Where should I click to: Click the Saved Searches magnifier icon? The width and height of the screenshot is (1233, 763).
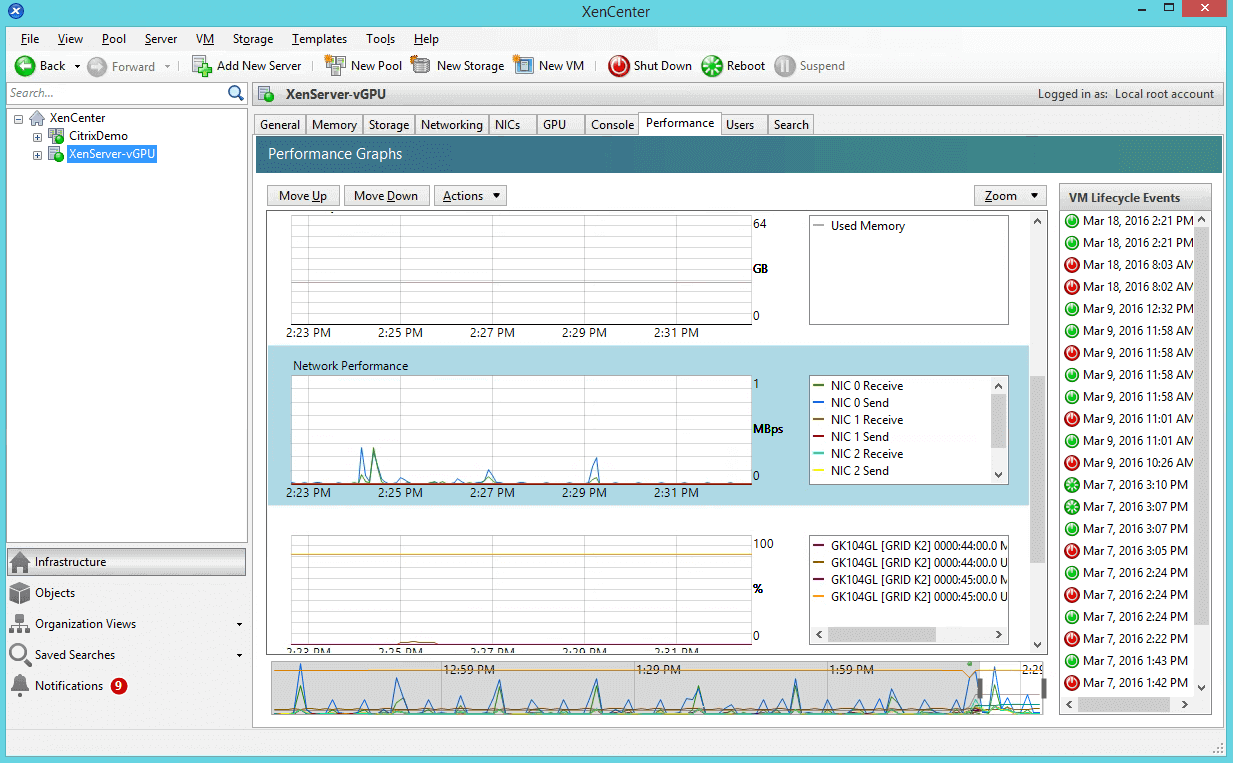tap(20, 655)
